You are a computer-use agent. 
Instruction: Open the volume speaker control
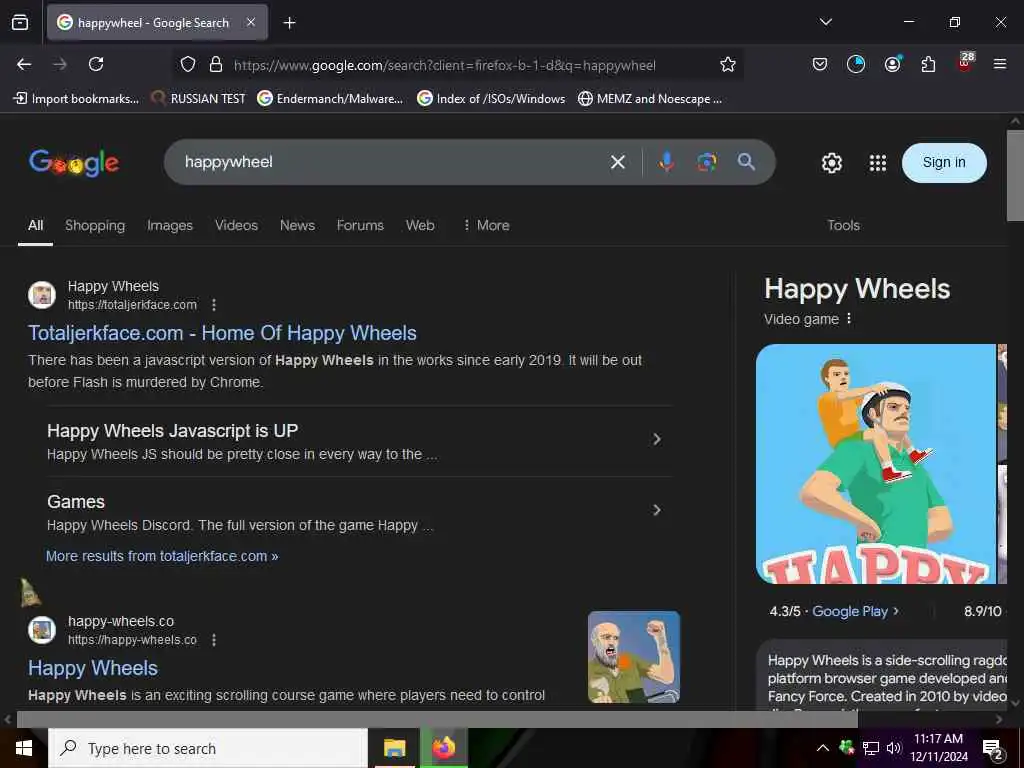(893, 748)
